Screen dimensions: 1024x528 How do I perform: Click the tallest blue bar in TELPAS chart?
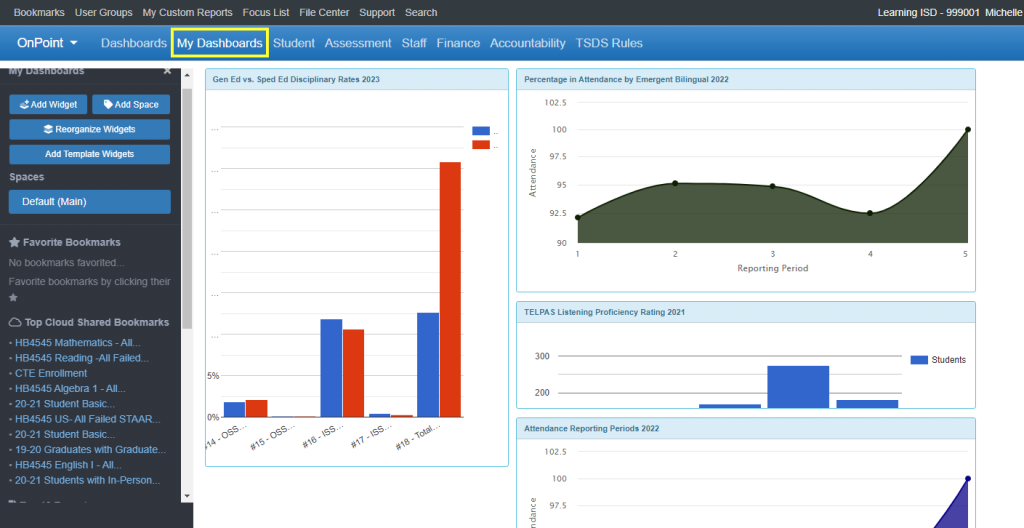coord(798,387)
